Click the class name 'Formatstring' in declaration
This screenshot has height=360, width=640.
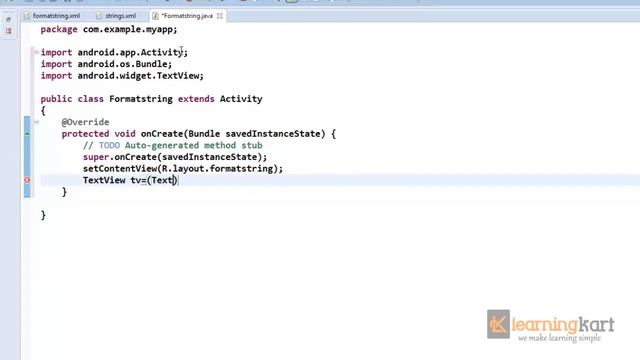(141, 99)
